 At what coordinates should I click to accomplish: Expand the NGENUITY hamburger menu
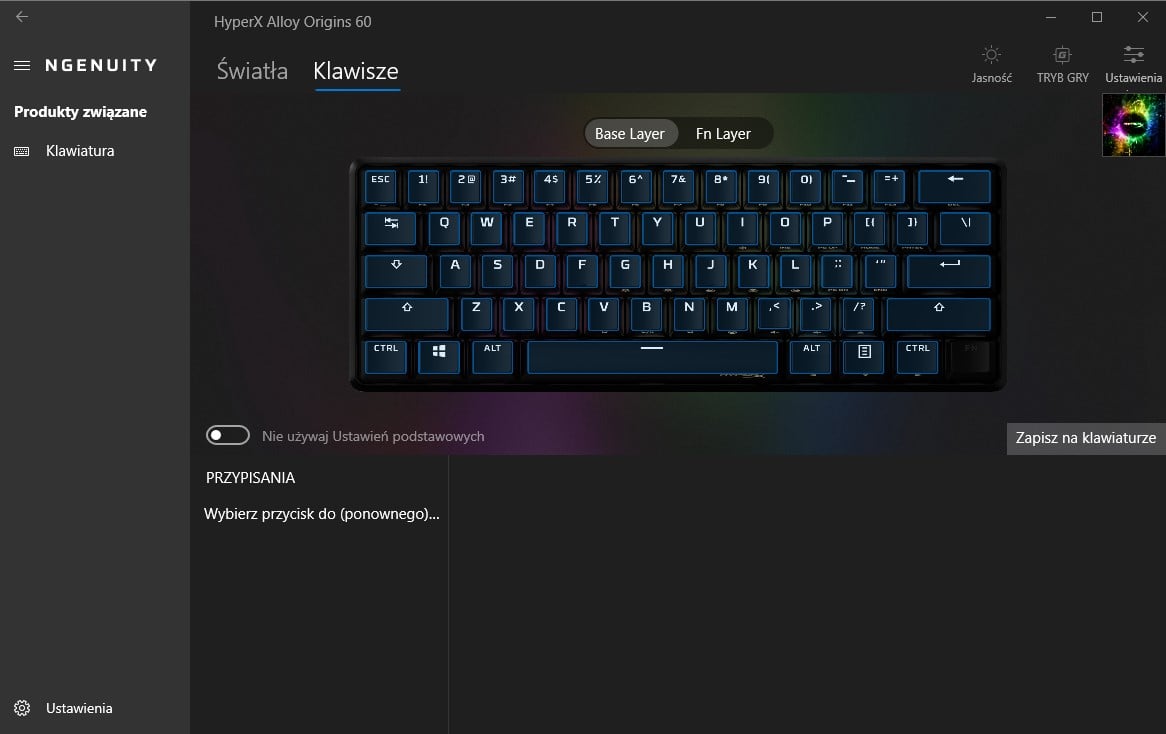coord(22,65)
